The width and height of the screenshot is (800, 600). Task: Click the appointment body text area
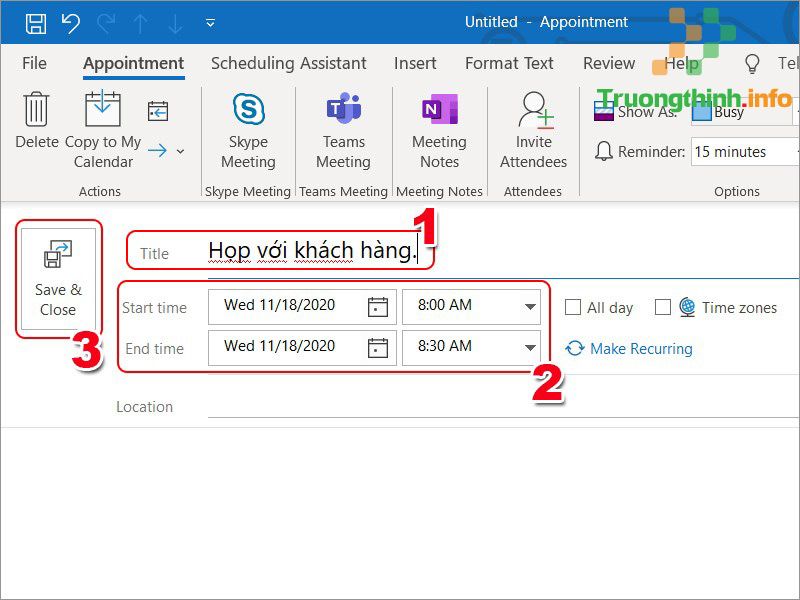(x=400, y=512)
